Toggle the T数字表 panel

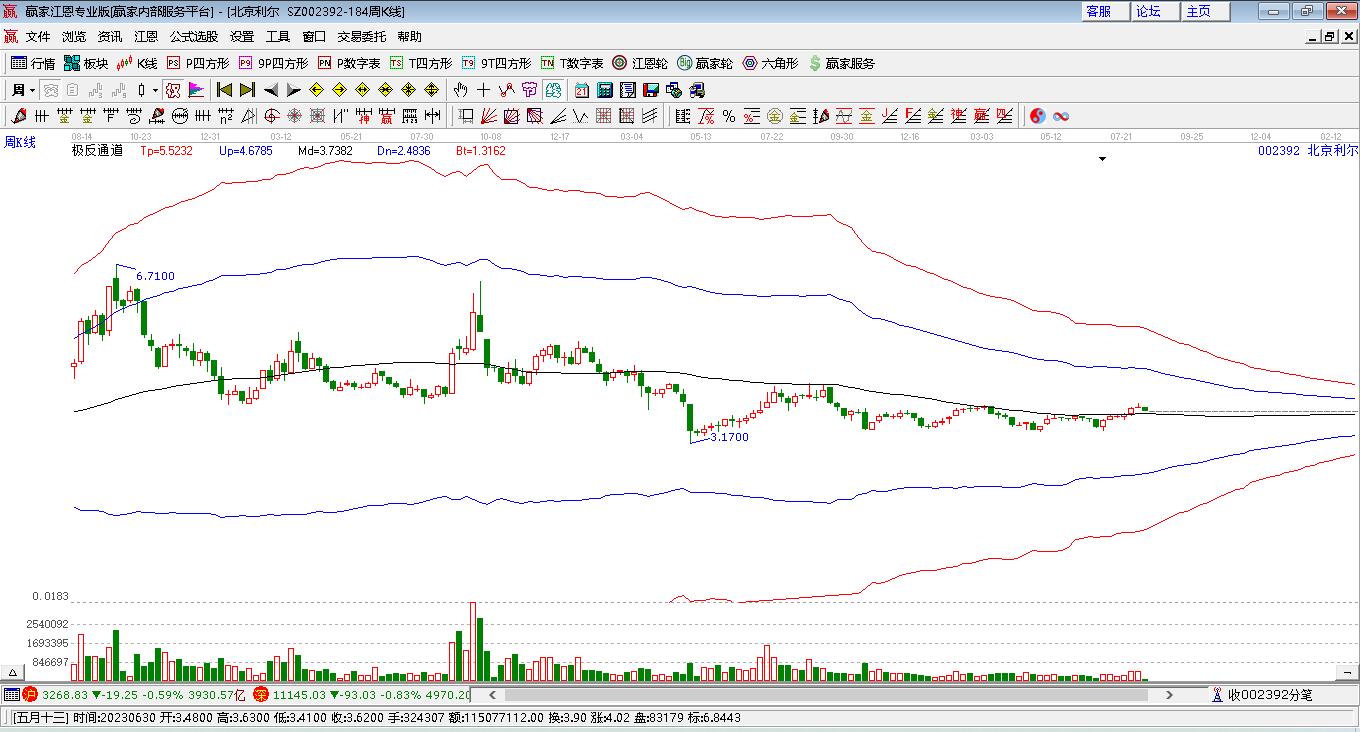click(572, 63)
